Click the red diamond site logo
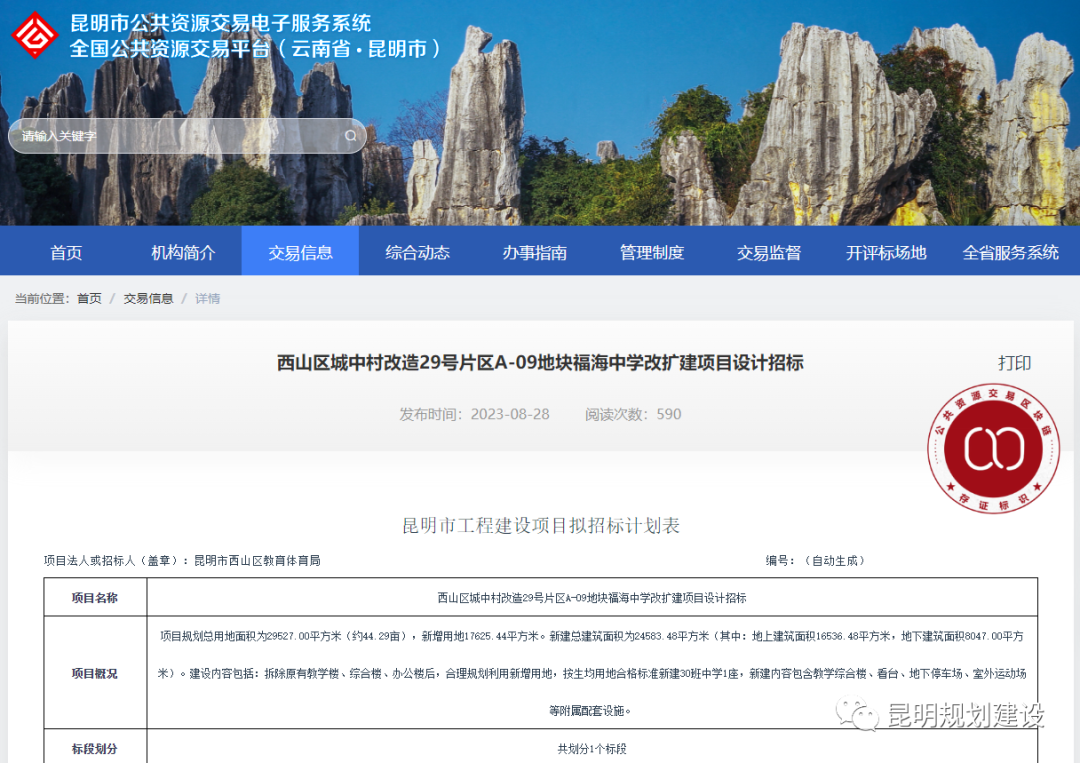This screenshot has height=763, width=1080. coord(37,35)
